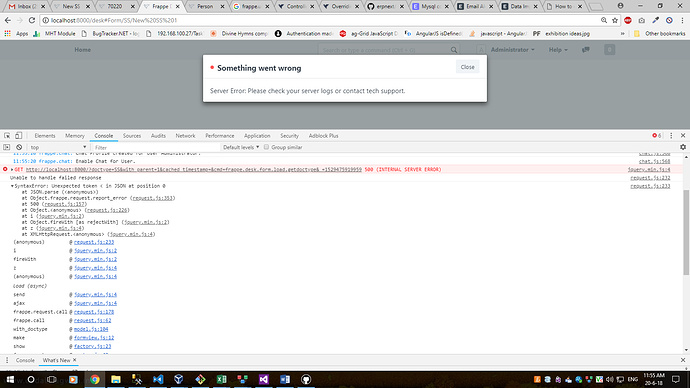Close the bottom drawer panel

(683, 360)
